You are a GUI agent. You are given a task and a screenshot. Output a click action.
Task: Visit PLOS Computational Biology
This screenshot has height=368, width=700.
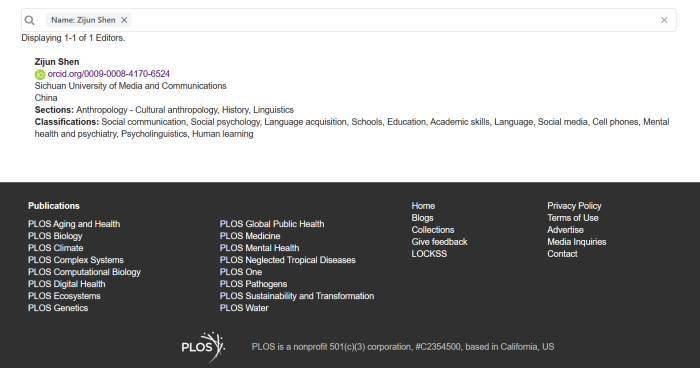click(x=84, y=272)
